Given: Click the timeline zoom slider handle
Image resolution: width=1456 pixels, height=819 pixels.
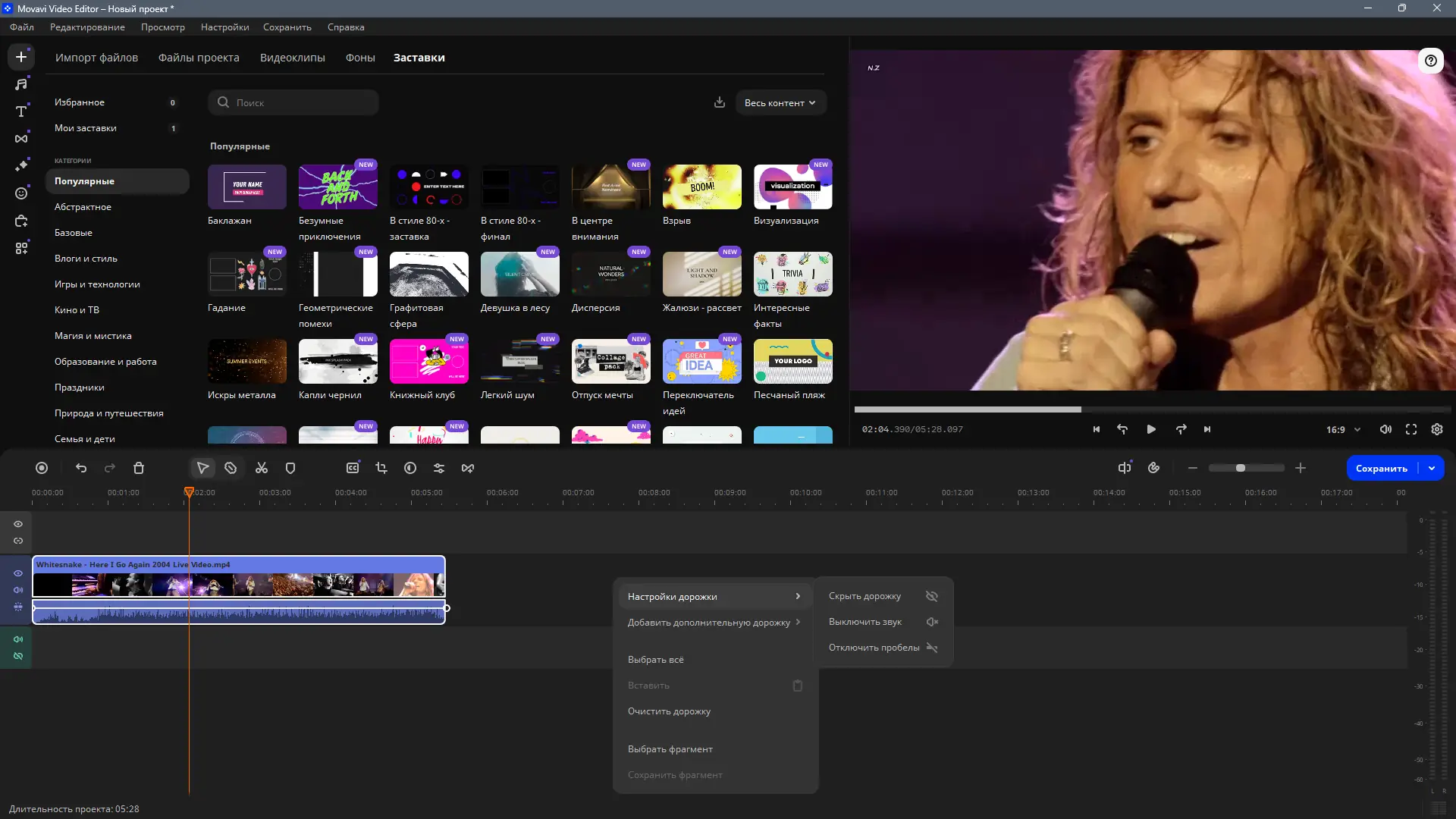Looking at the screenshot, I should 1241,469.
